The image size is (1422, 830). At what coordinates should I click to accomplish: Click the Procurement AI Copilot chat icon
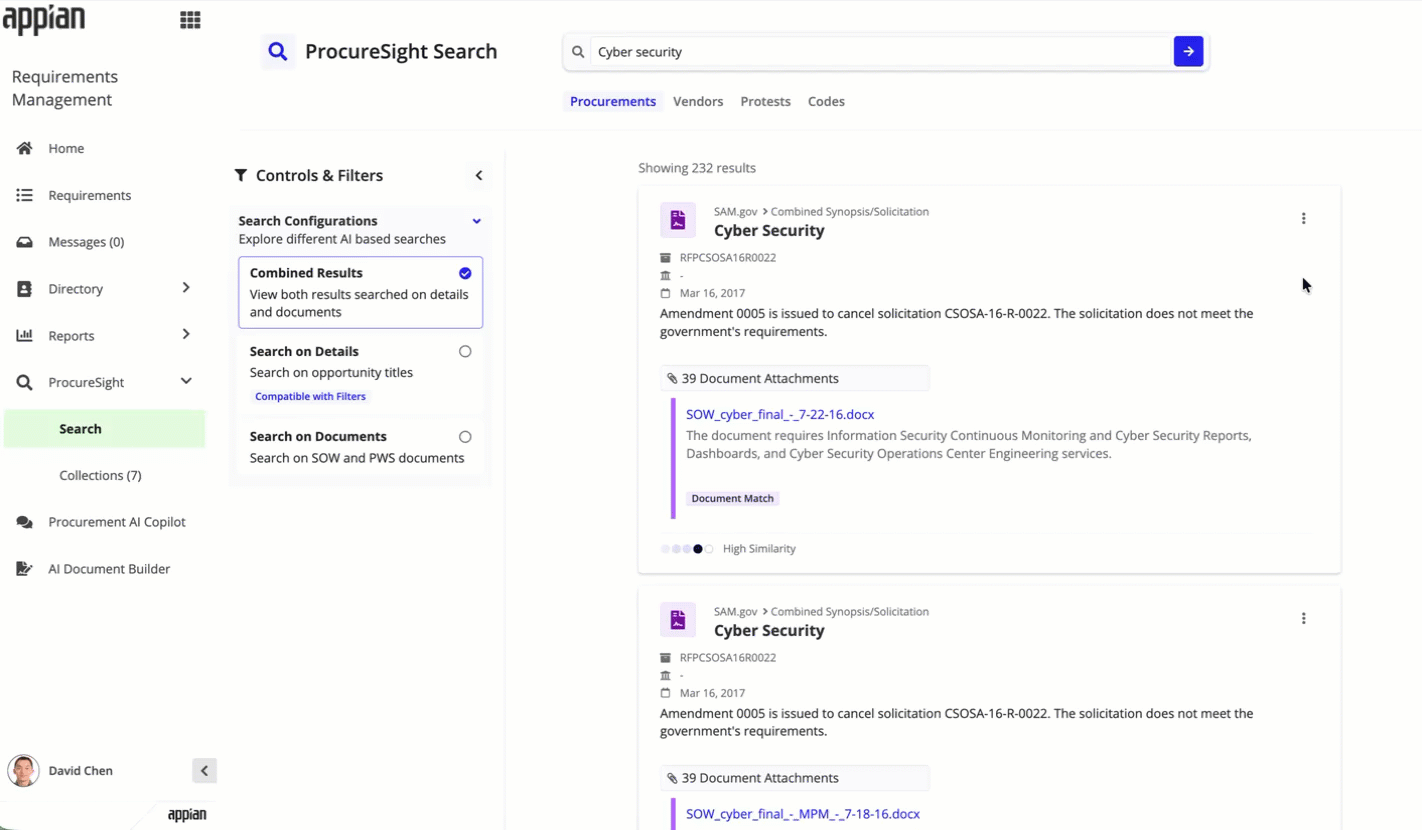25,522
